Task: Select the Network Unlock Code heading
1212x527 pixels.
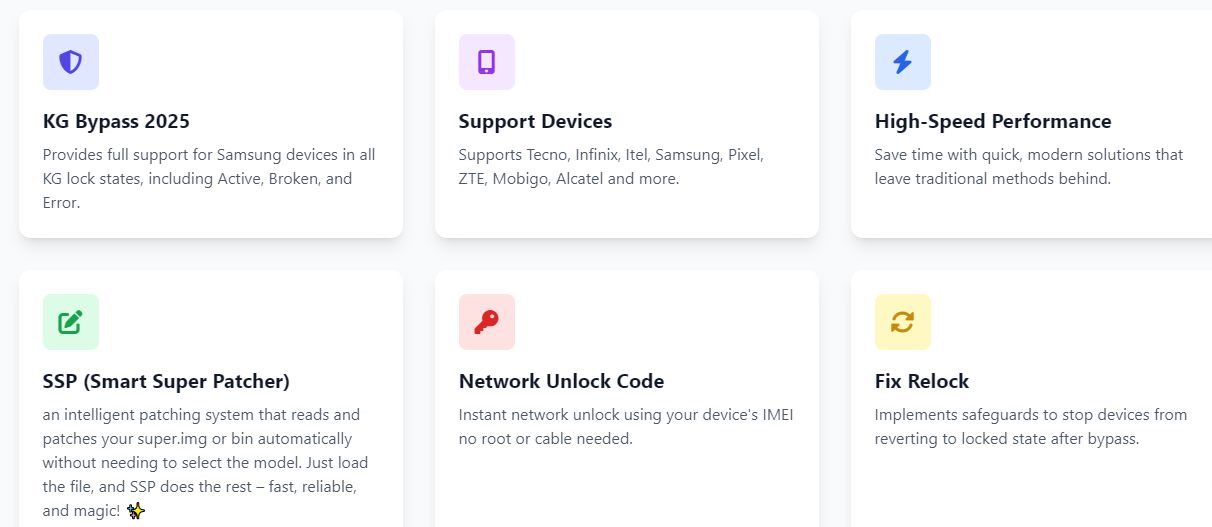Action: [x=561, y=382]
